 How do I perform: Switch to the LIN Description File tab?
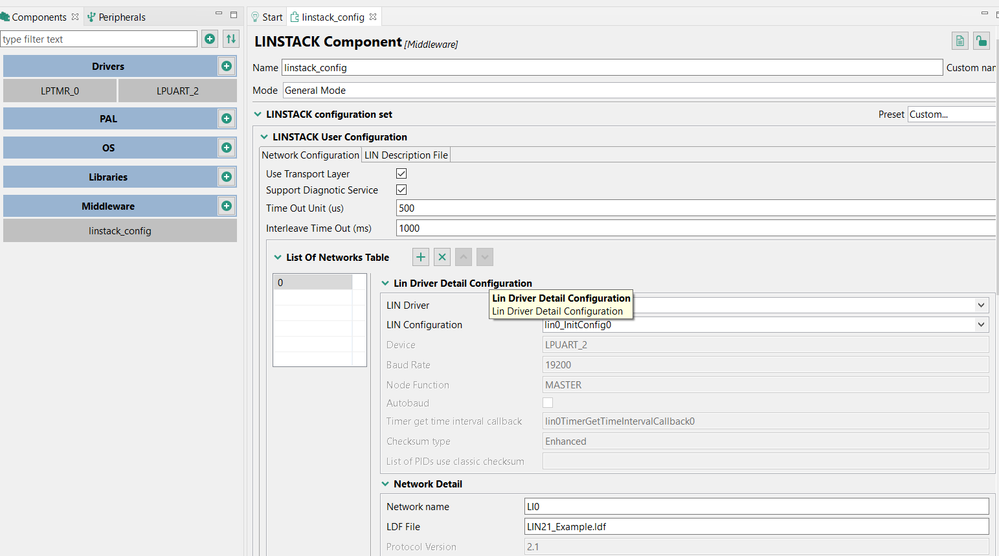[x=406, y=155]
